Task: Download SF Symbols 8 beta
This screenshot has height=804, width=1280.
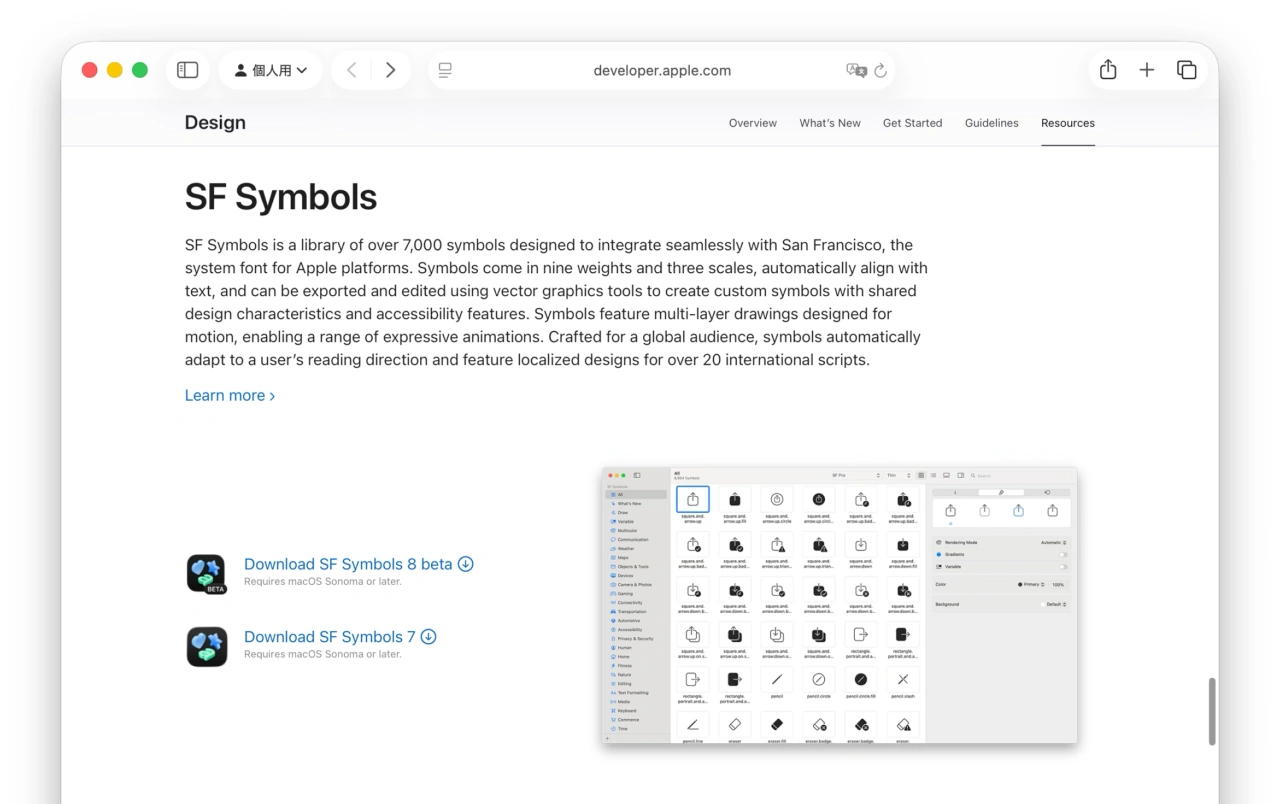Action: [359, 564]
